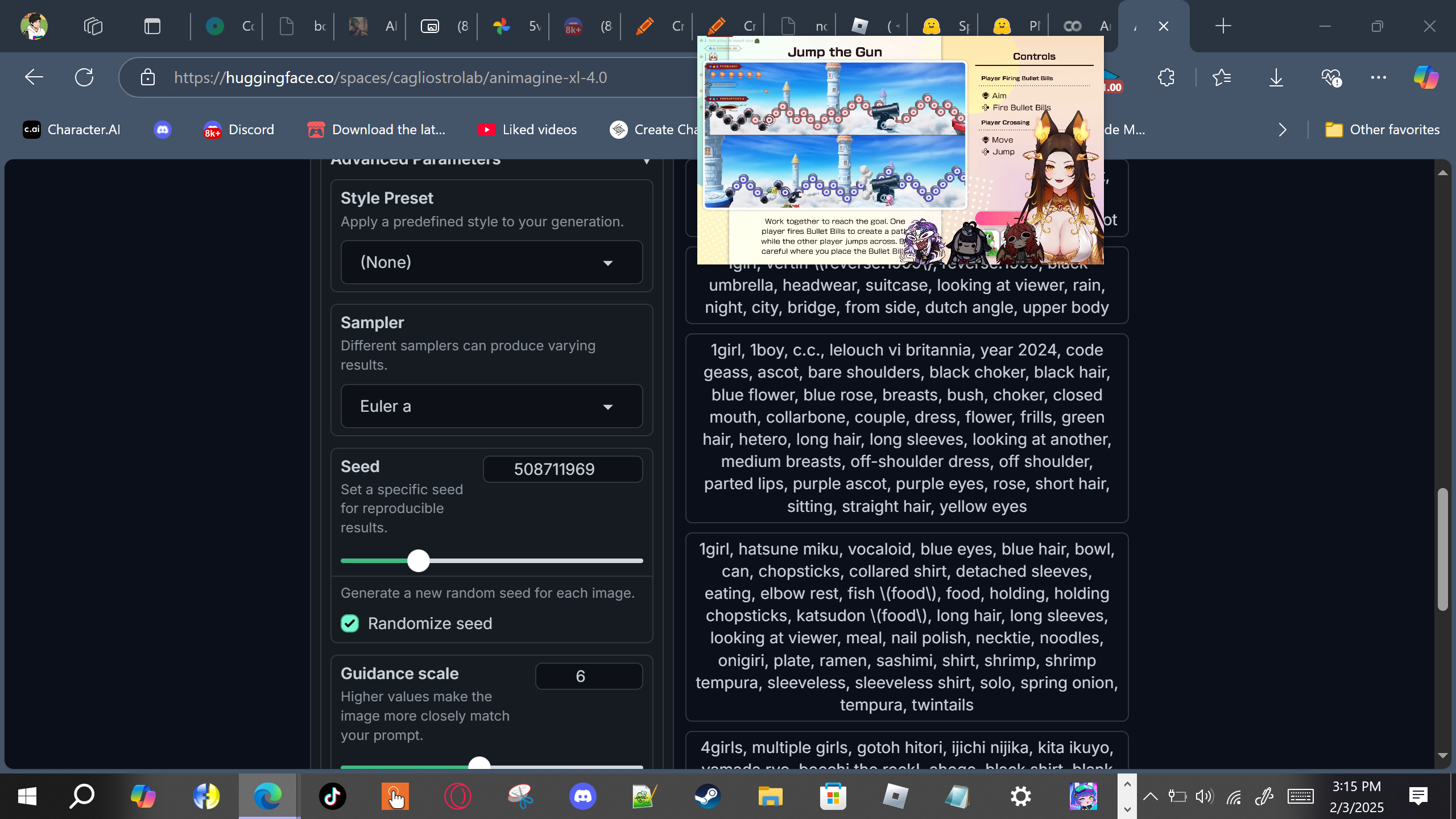
Task: Launch Steam from the taskbar
Action: pos(708,796)
